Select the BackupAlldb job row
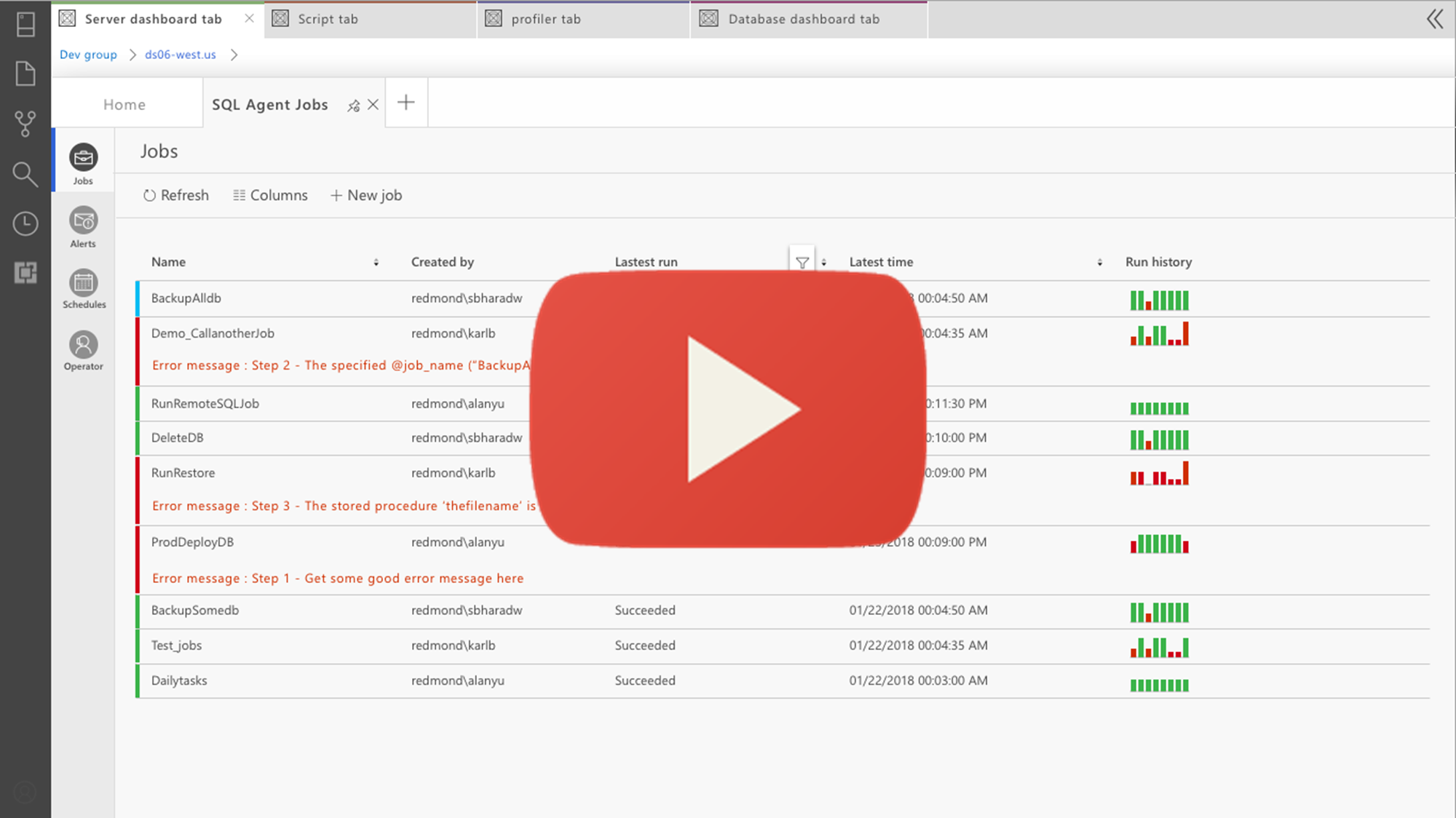 pyautogui.click(x=783, y=298)
